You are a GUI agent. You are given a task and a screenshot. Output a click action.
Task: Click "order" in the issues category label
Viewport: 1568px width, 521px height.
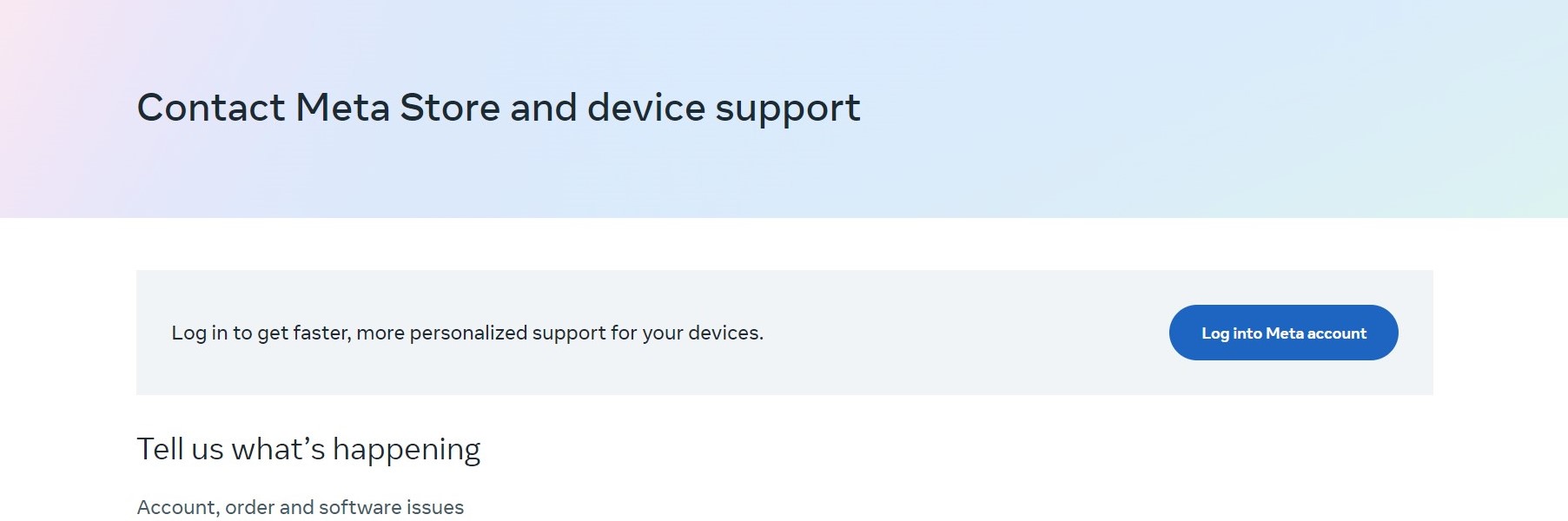pos(249,507)
